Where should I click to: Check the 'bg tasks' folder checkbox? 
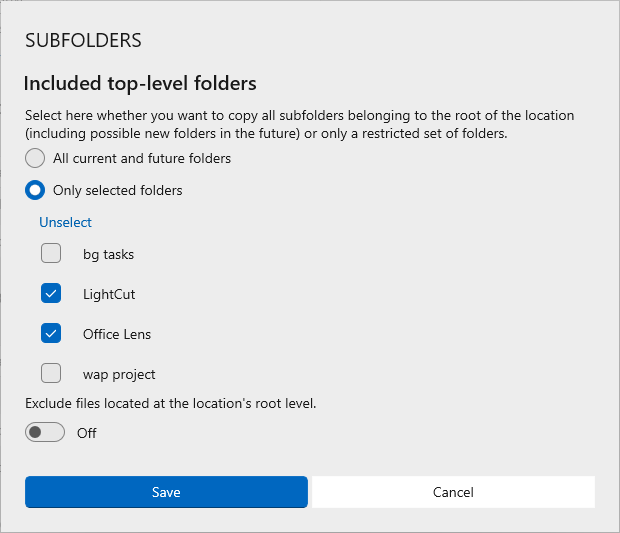tap(51, 254)
